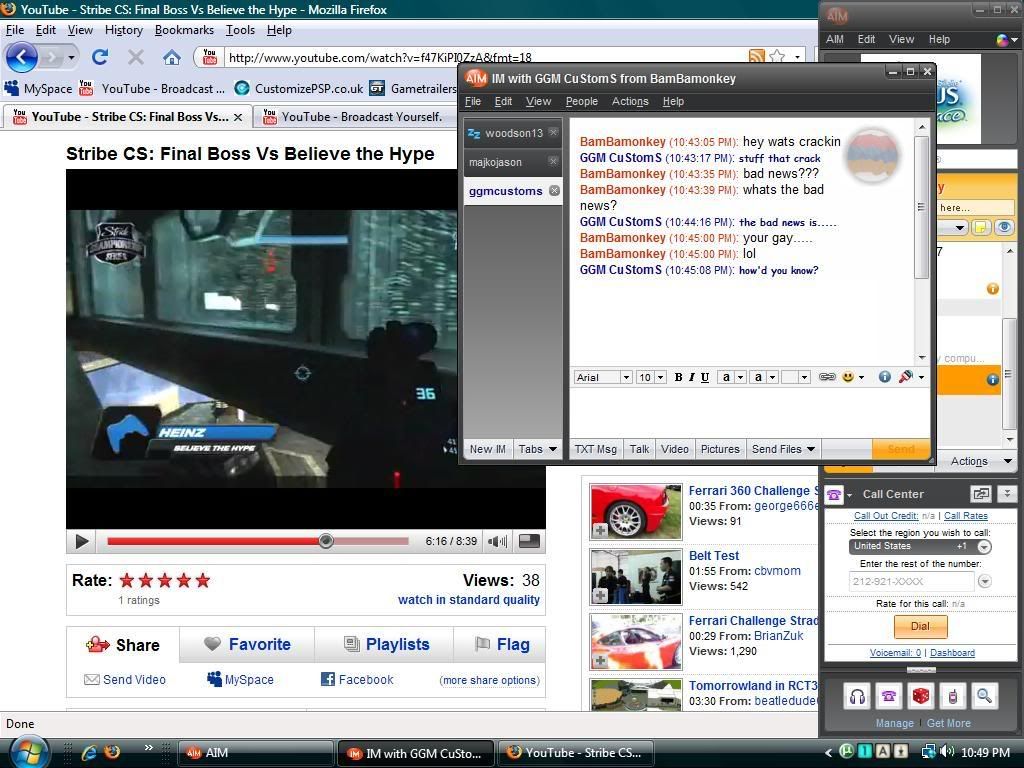
Task: Open the Playlists tab under the video
Action: point(387,645)
